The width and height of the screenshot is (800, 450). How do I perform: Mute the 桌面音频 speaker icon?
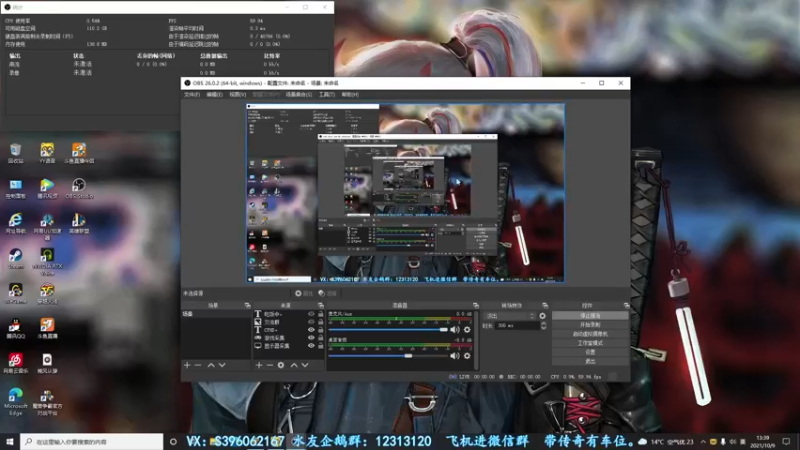pos(455,356)
